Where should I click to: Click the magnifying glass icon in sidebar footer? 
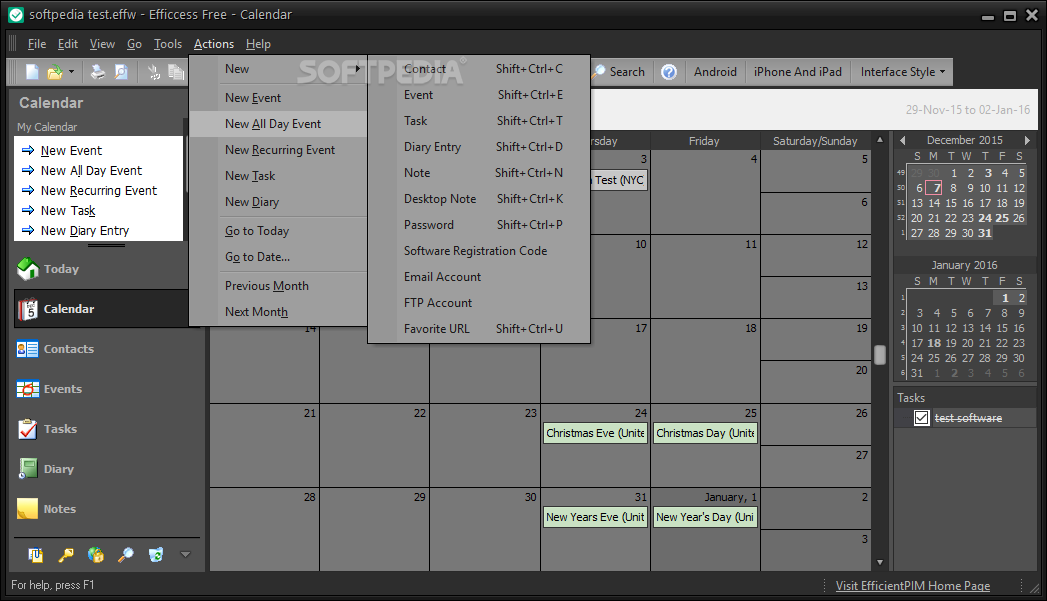tap(126, 555)
